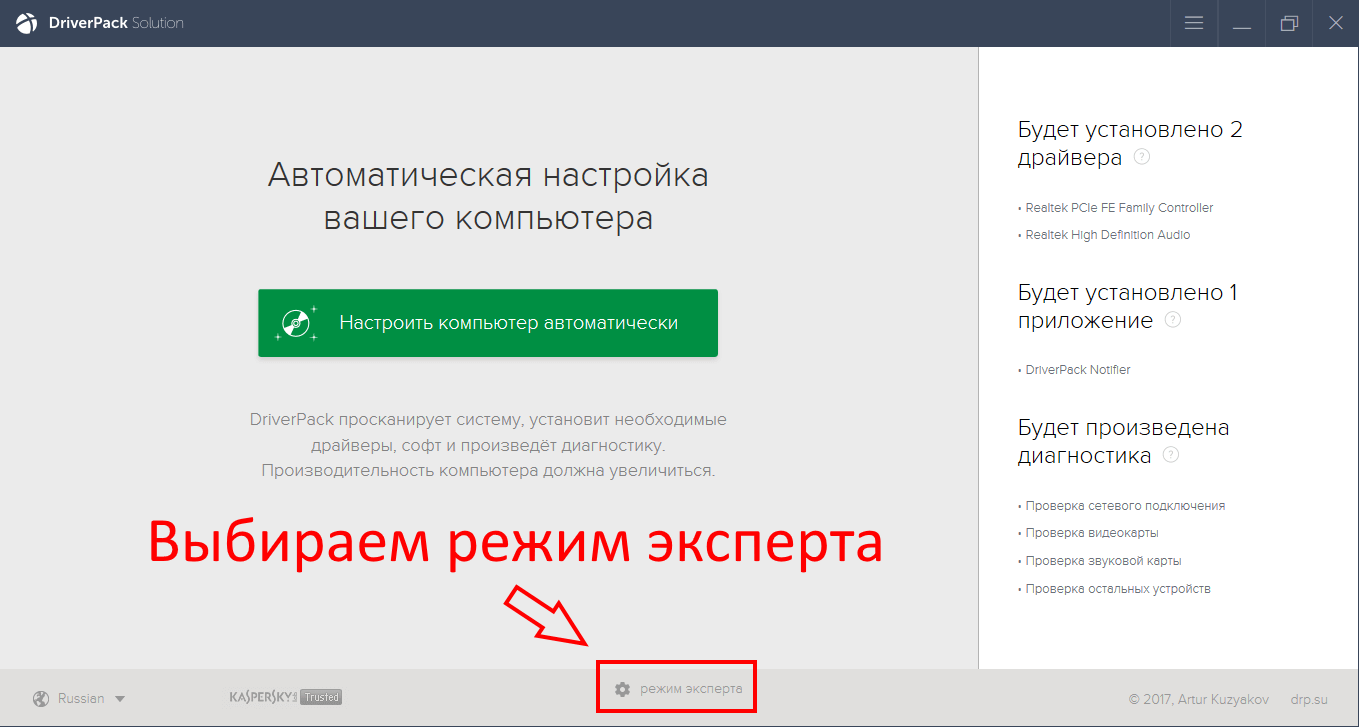Click the DriverPack logo icon

coord(27,23)
